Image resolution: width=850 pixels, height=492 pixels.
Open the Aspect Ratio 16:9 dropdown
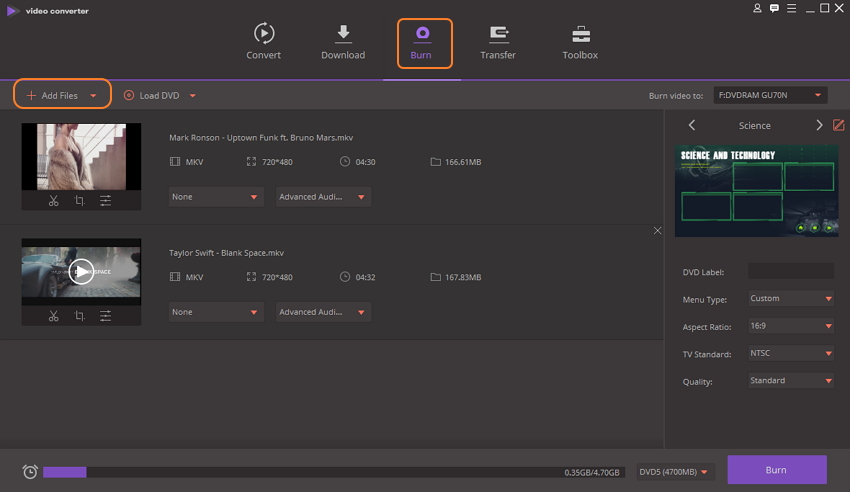[790, 326]
